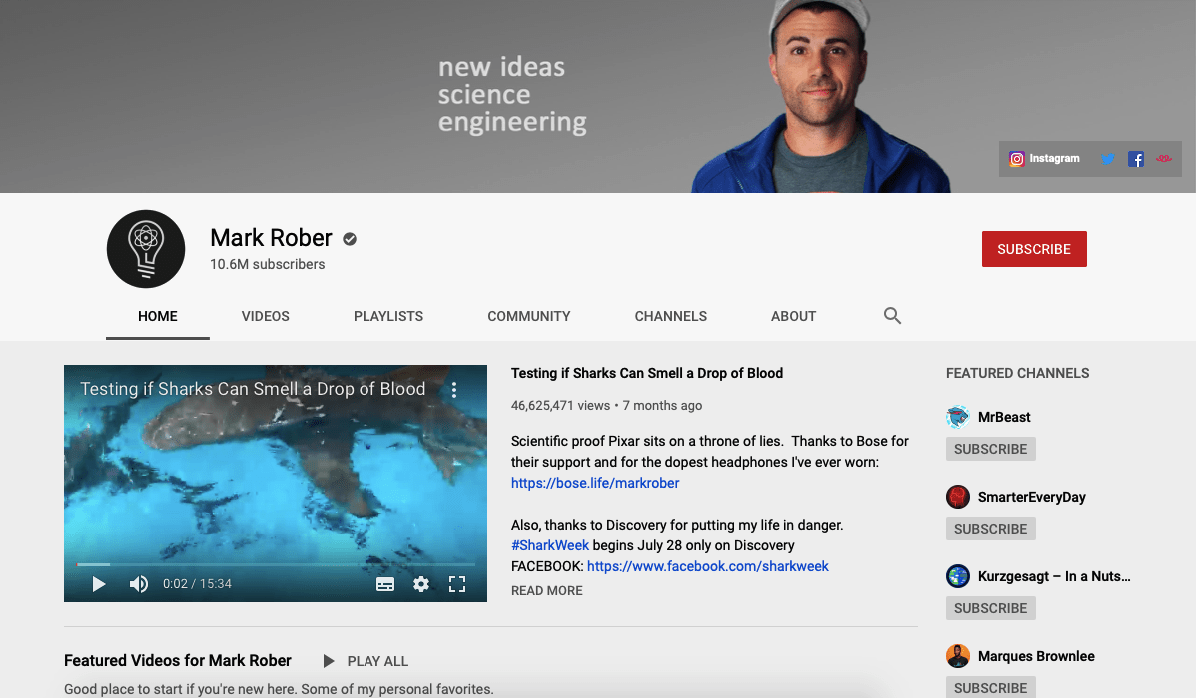Switch to the VIDEOS tab

pyautogui.click(x=265, y=316)
